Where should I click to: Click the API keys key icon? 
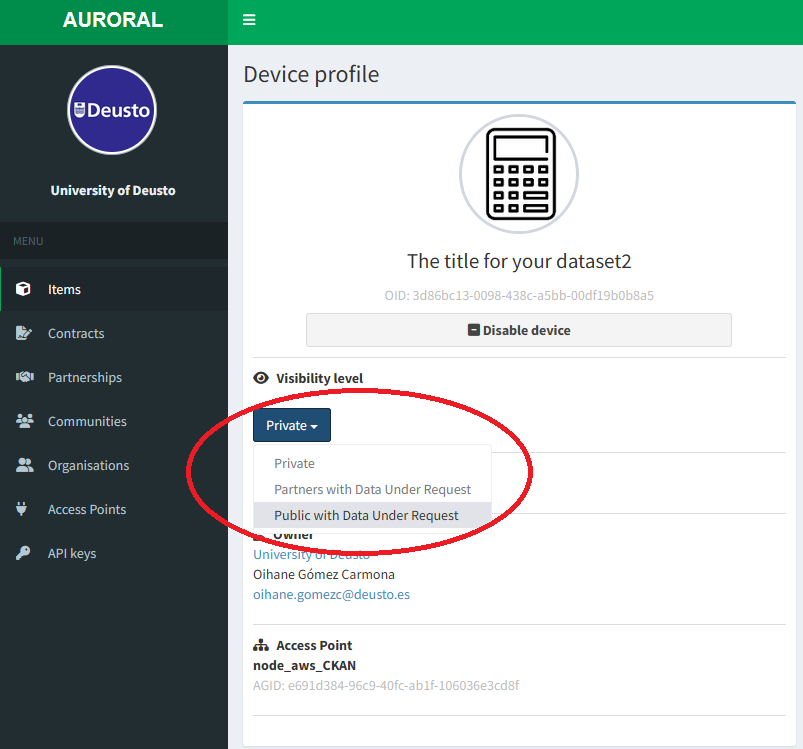click(x=23, y=553)
